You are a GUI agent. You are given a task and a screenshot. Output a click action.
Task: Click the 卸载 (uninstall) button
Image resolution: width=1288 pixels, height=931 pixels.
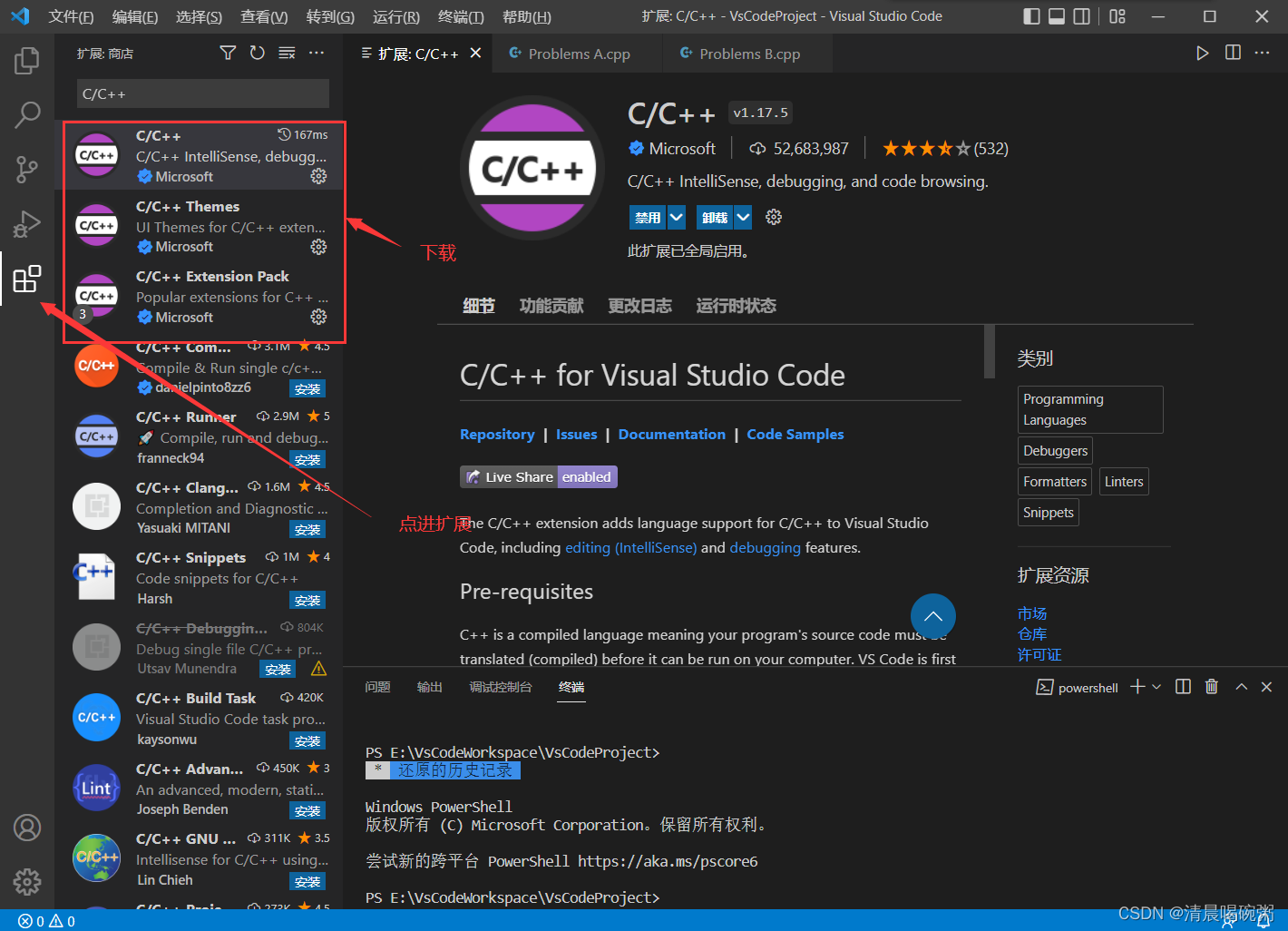point(715,218)
